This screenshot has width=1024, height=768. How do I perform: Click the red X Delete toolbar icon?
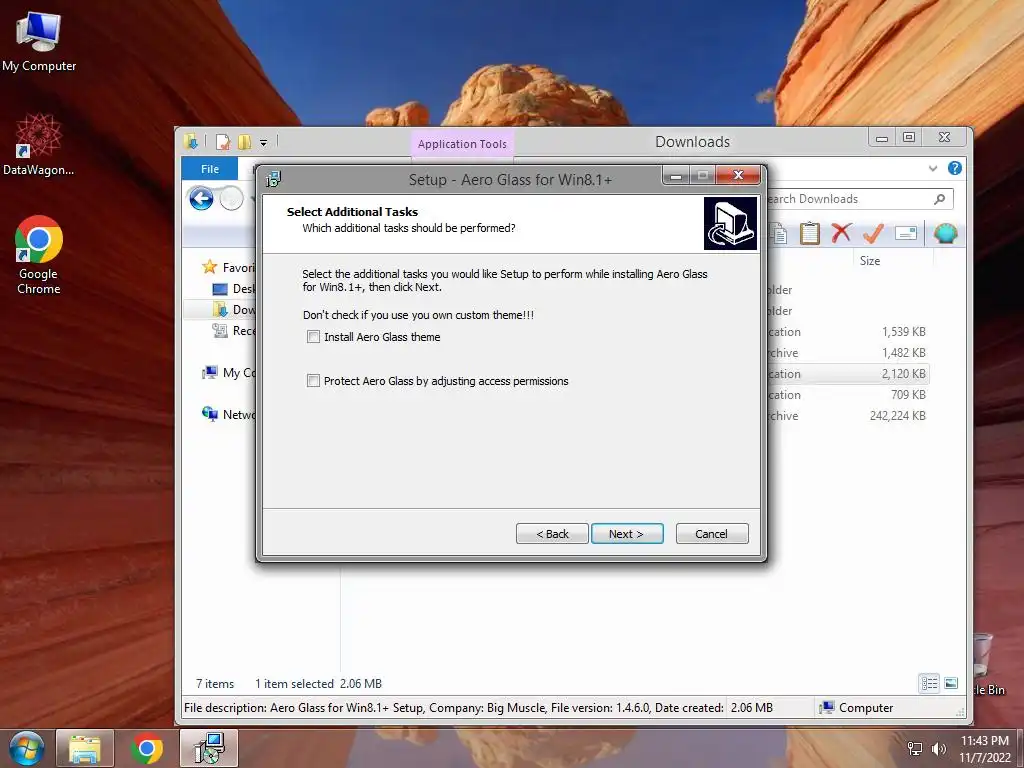coord(842,233)
